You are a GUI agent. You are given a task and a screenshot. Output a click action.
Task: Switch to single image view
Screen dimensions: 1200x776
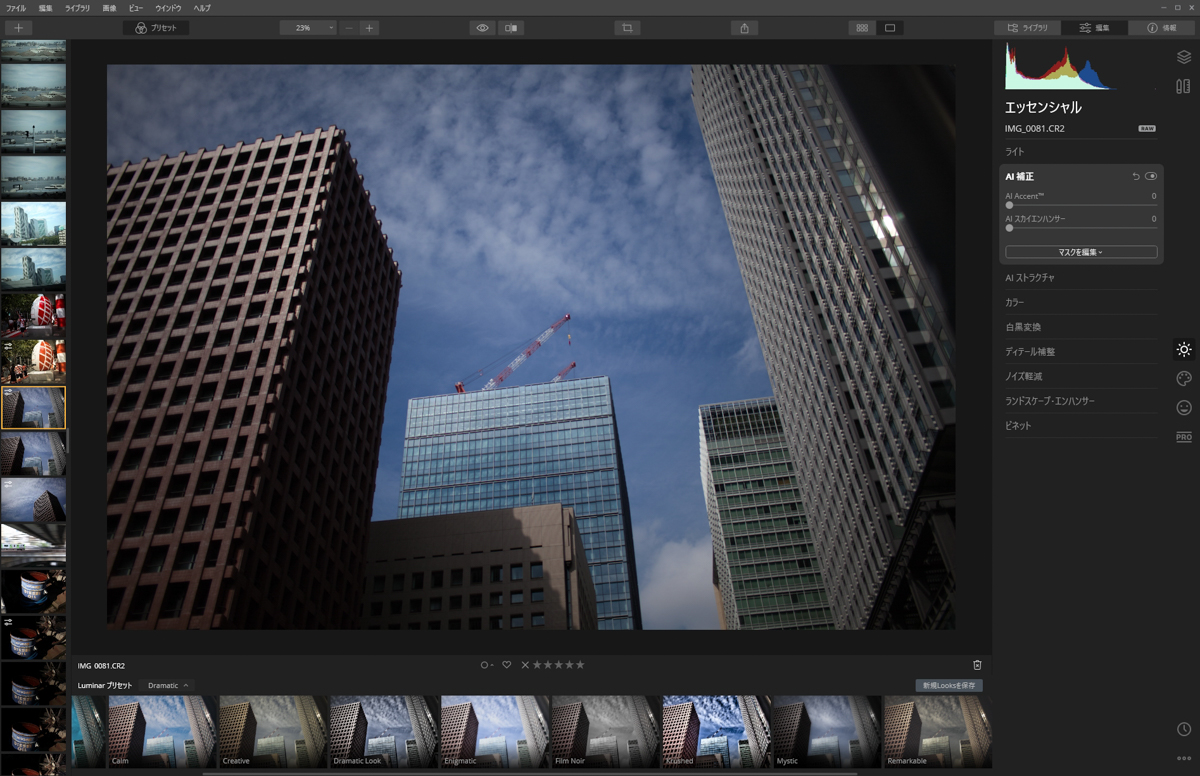pos(890,28)
